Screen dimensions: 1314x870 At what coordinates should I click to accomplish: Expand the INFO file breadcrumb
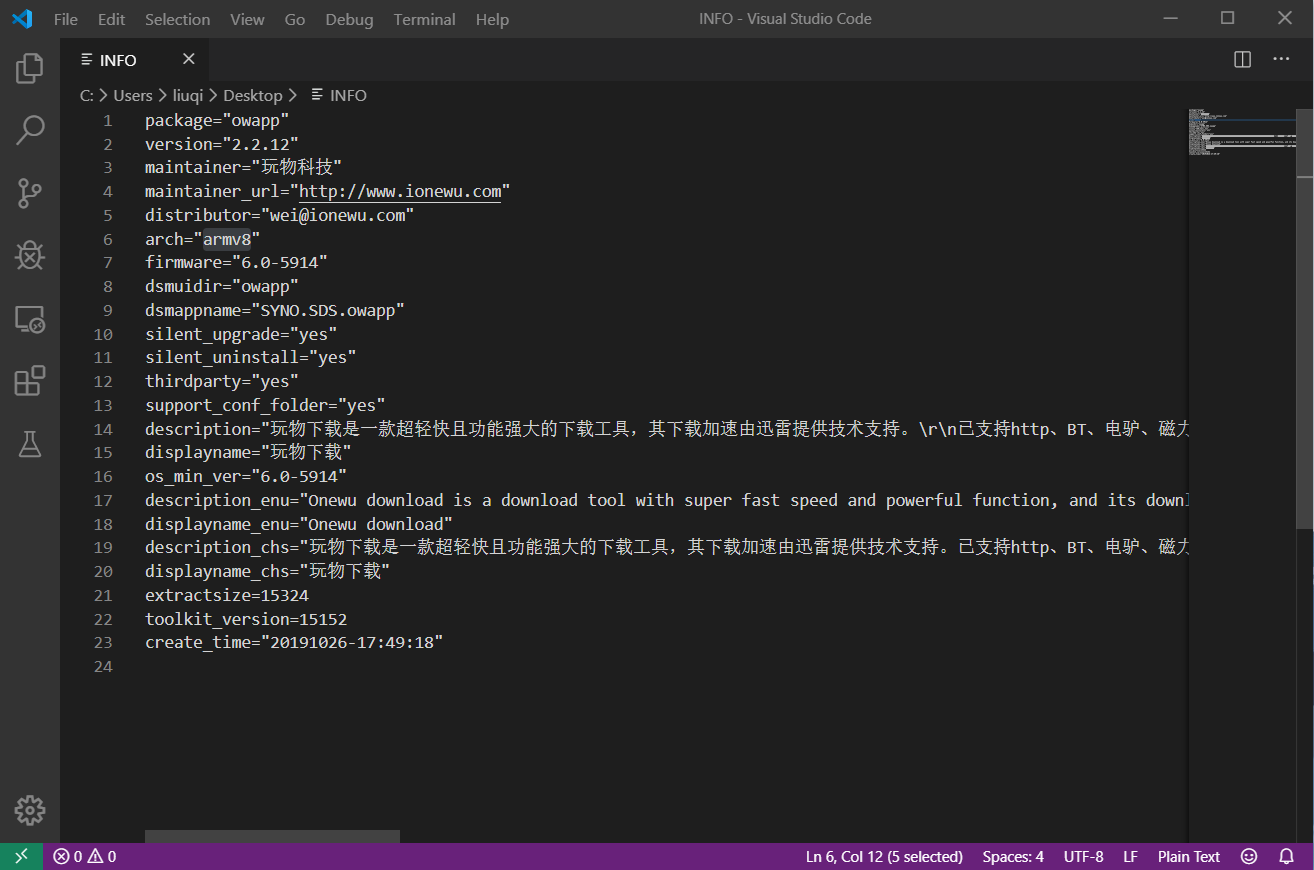tap(339, 95)
